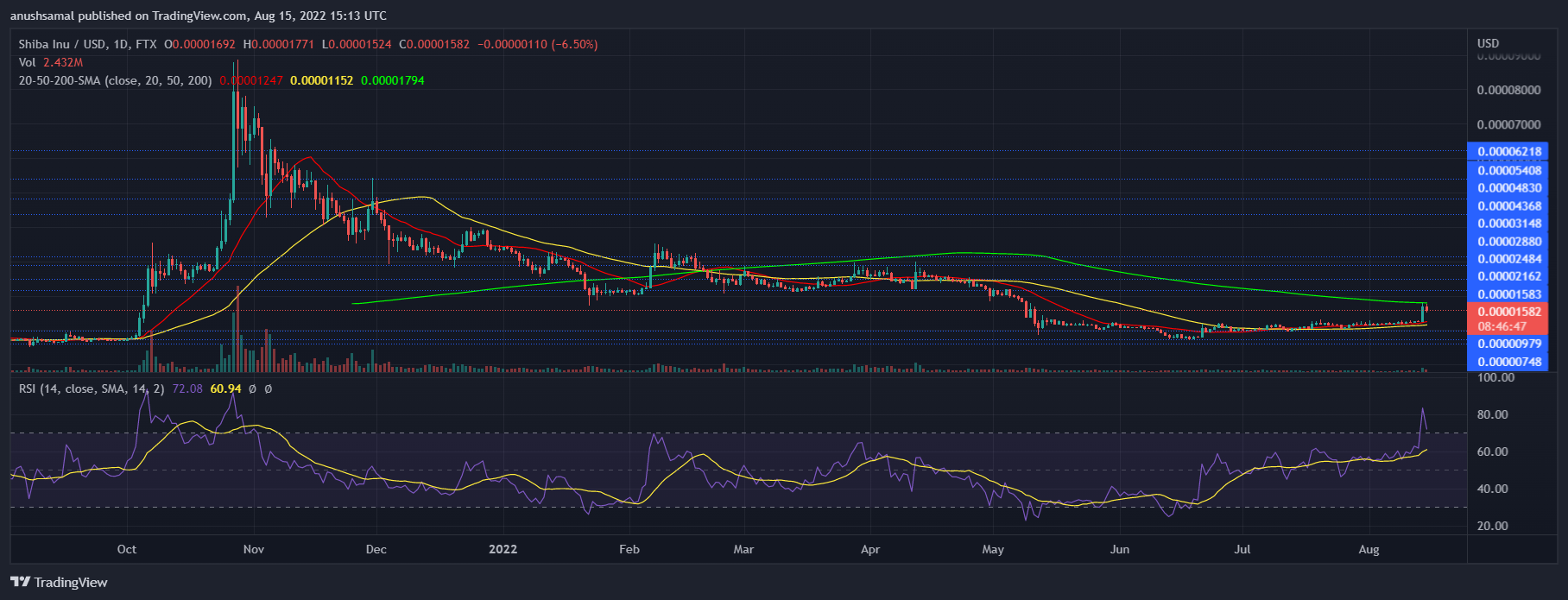The image size is (1568, 600).
Task: Click the 80.00 level on RSI axis
Action: click(x=1492, y=414)
